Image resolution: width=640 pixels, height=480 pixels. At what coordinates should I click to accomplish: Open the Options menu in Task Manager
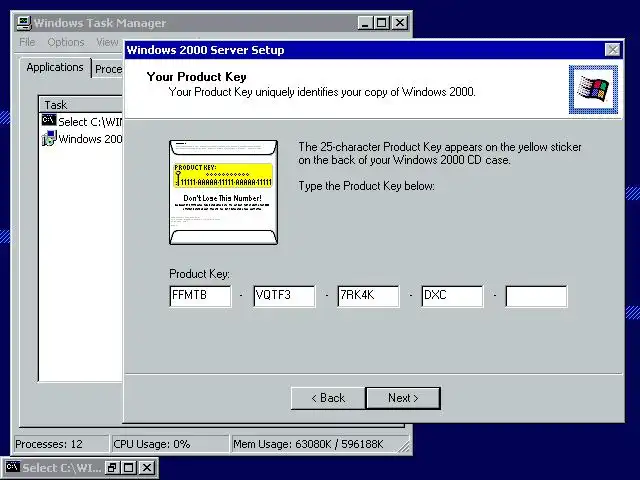(66, 42)
